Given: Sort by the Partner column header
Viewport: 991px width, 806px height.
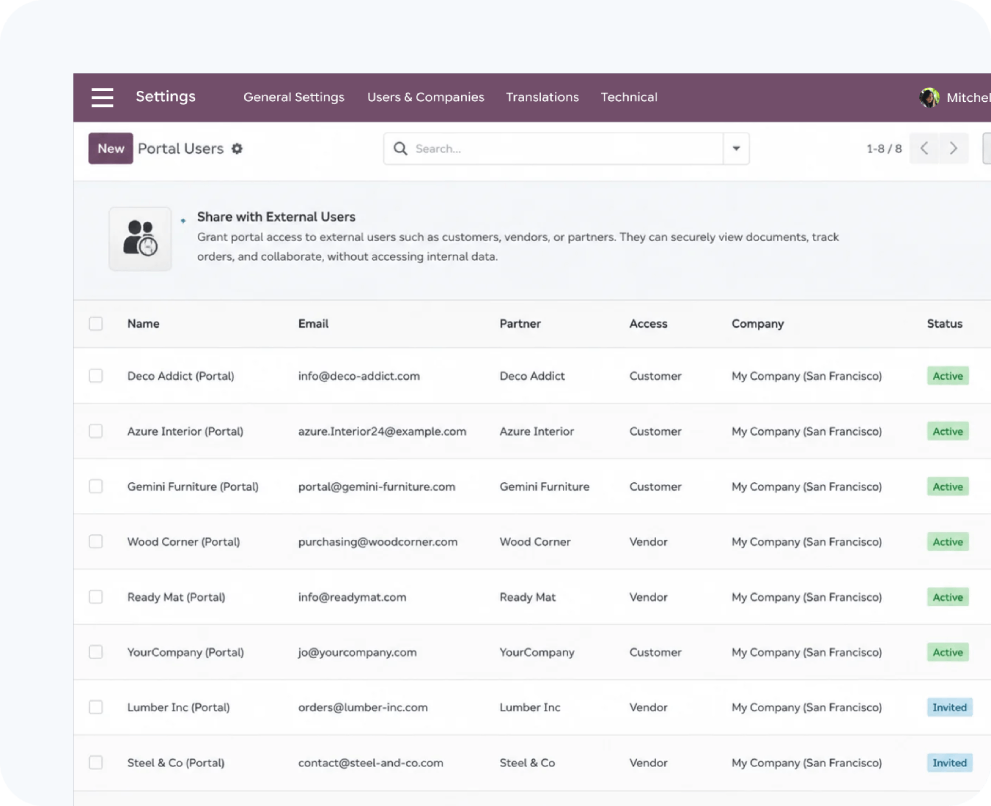Looking at the screenshot, I should 520,324.
